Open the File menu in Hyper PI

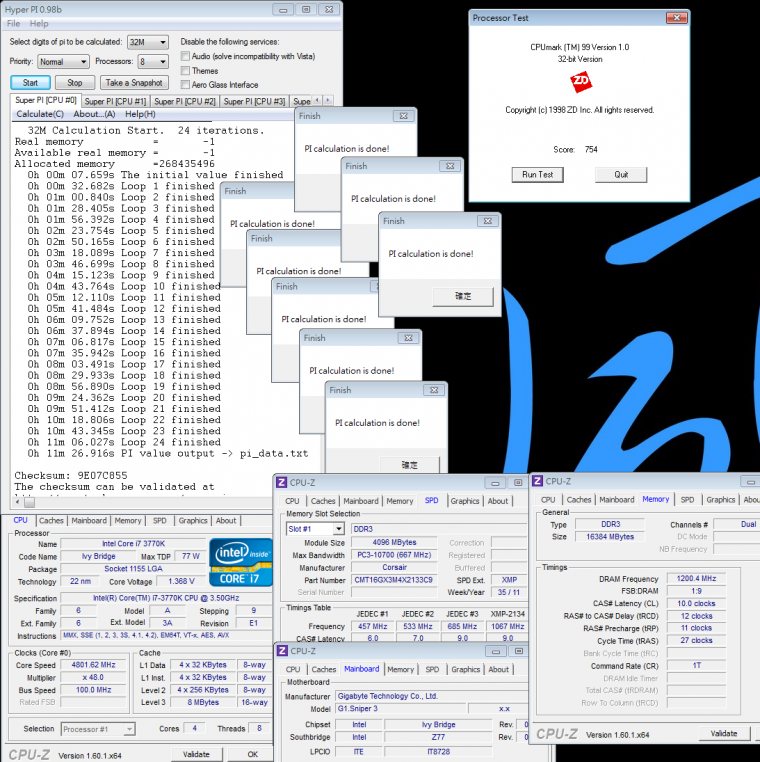pos(14,23)
